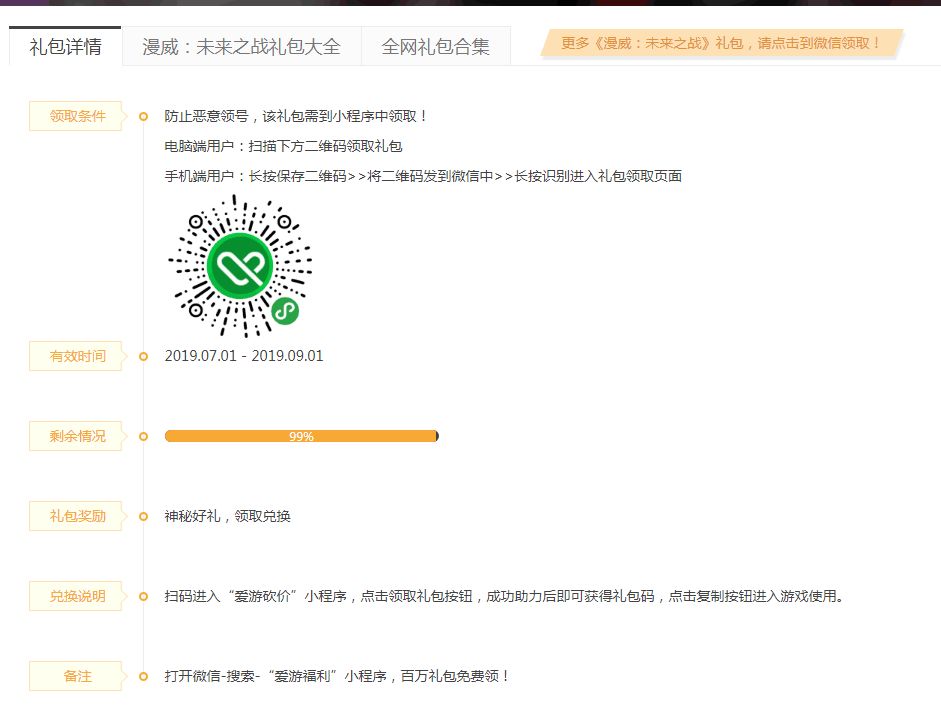Click the validity date range text
This screenshot has height=710, width=941.
[244, 356]
